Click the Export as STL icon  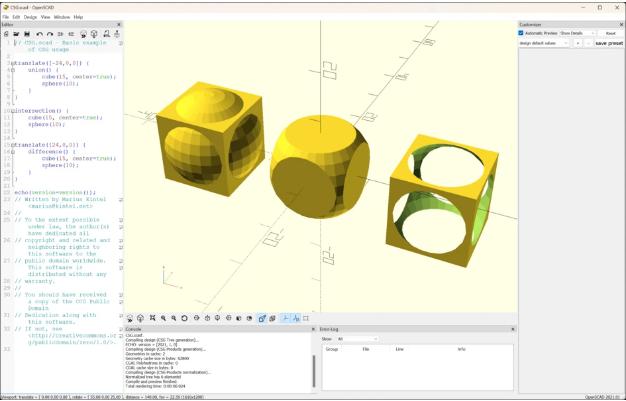pyautogui.click(x=106, y=34)
